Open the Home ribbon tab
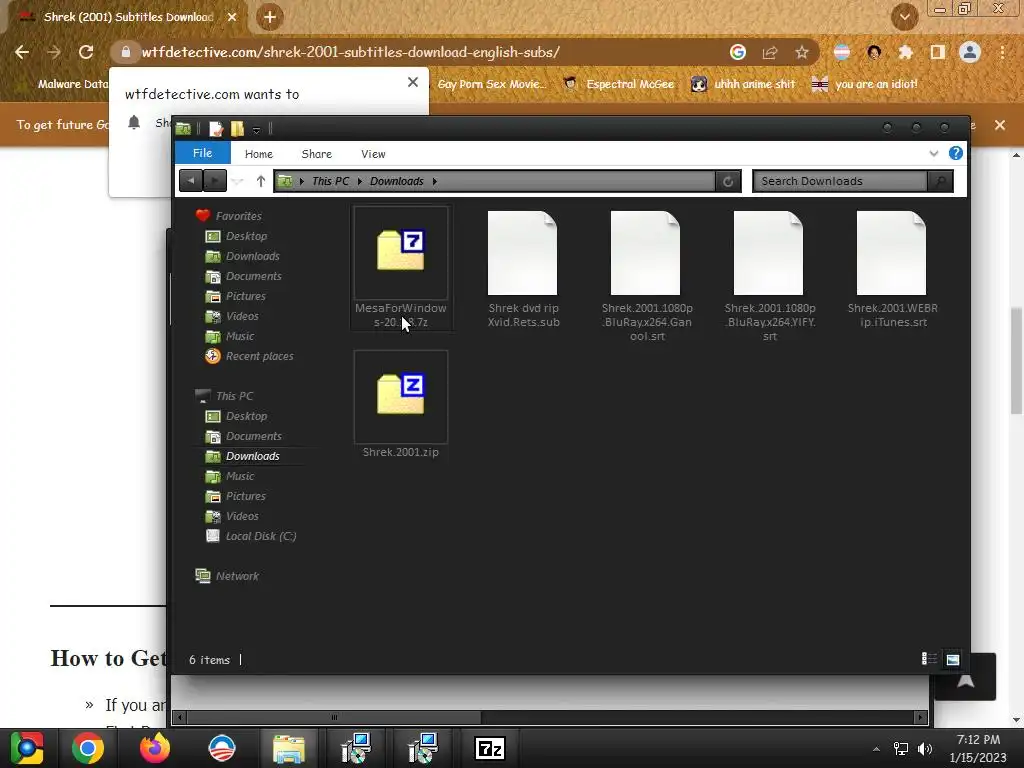This screenshot has width=1024, height=768. coord(259,154)
